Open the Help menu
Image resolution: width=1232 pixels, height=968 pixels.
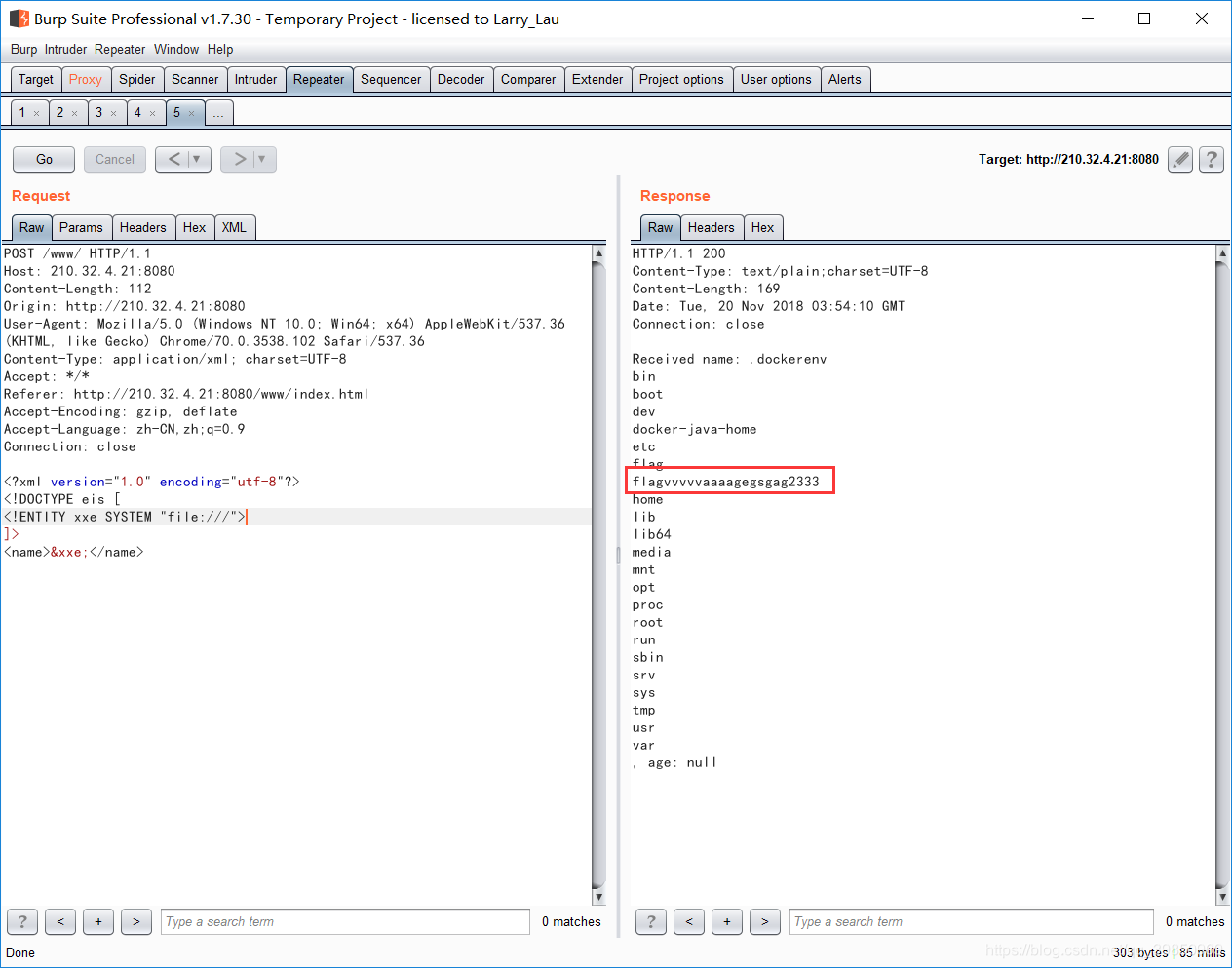click(220, 49)
